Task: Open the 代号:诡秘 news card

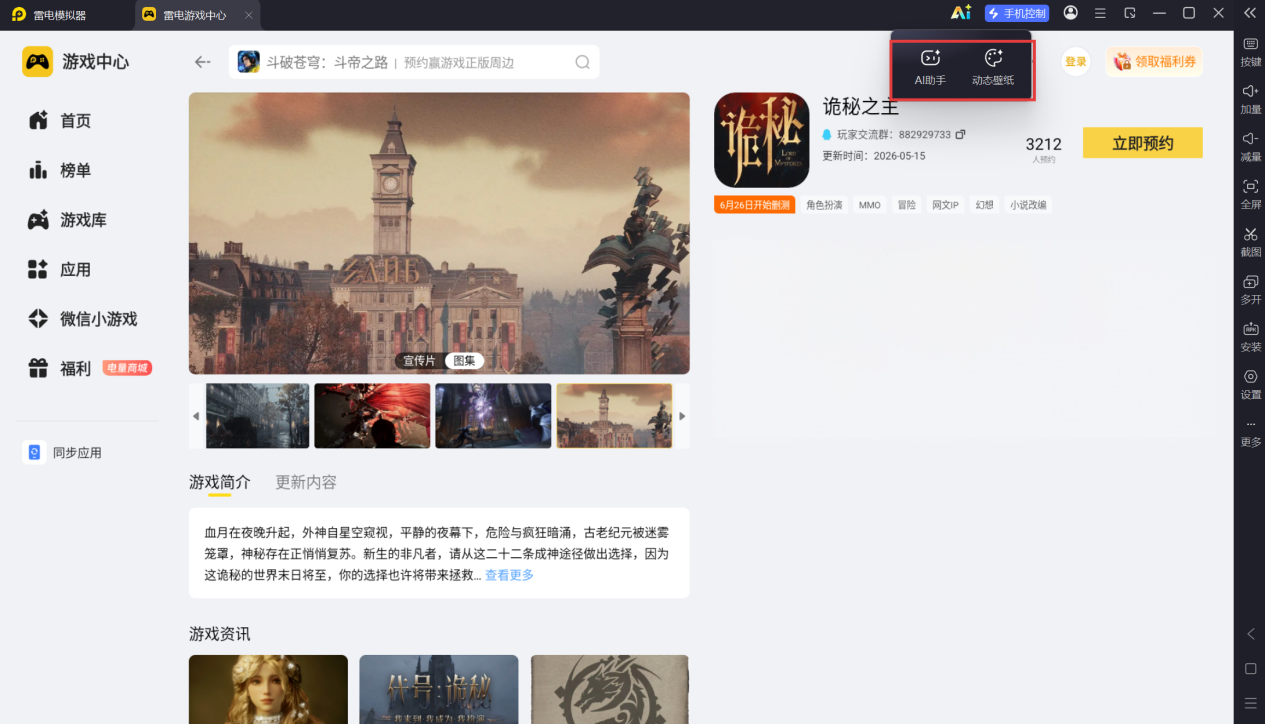Action: point(439,689)
